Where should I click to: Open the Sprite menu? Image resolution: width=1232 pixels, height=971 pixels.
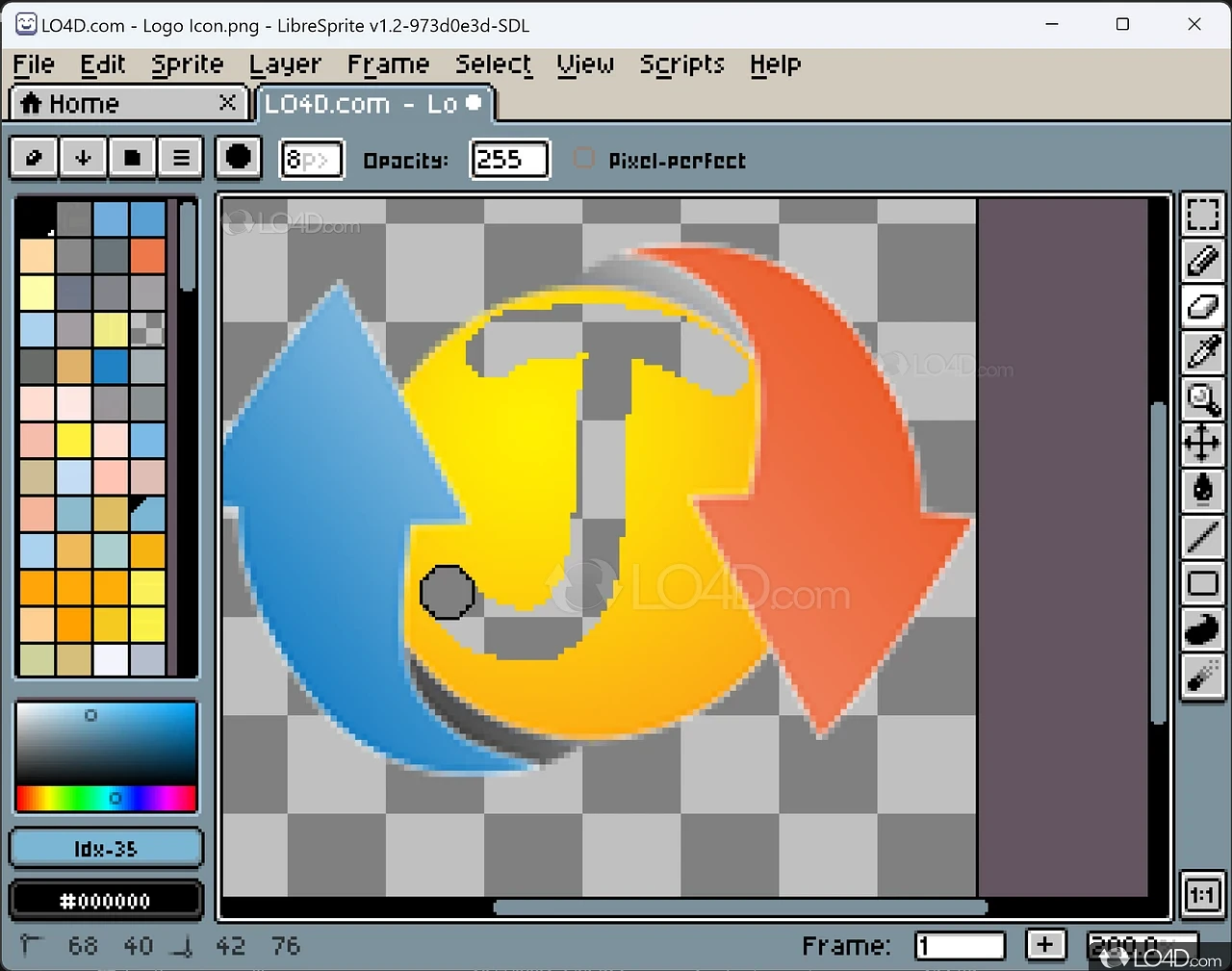tap(188, 64)
